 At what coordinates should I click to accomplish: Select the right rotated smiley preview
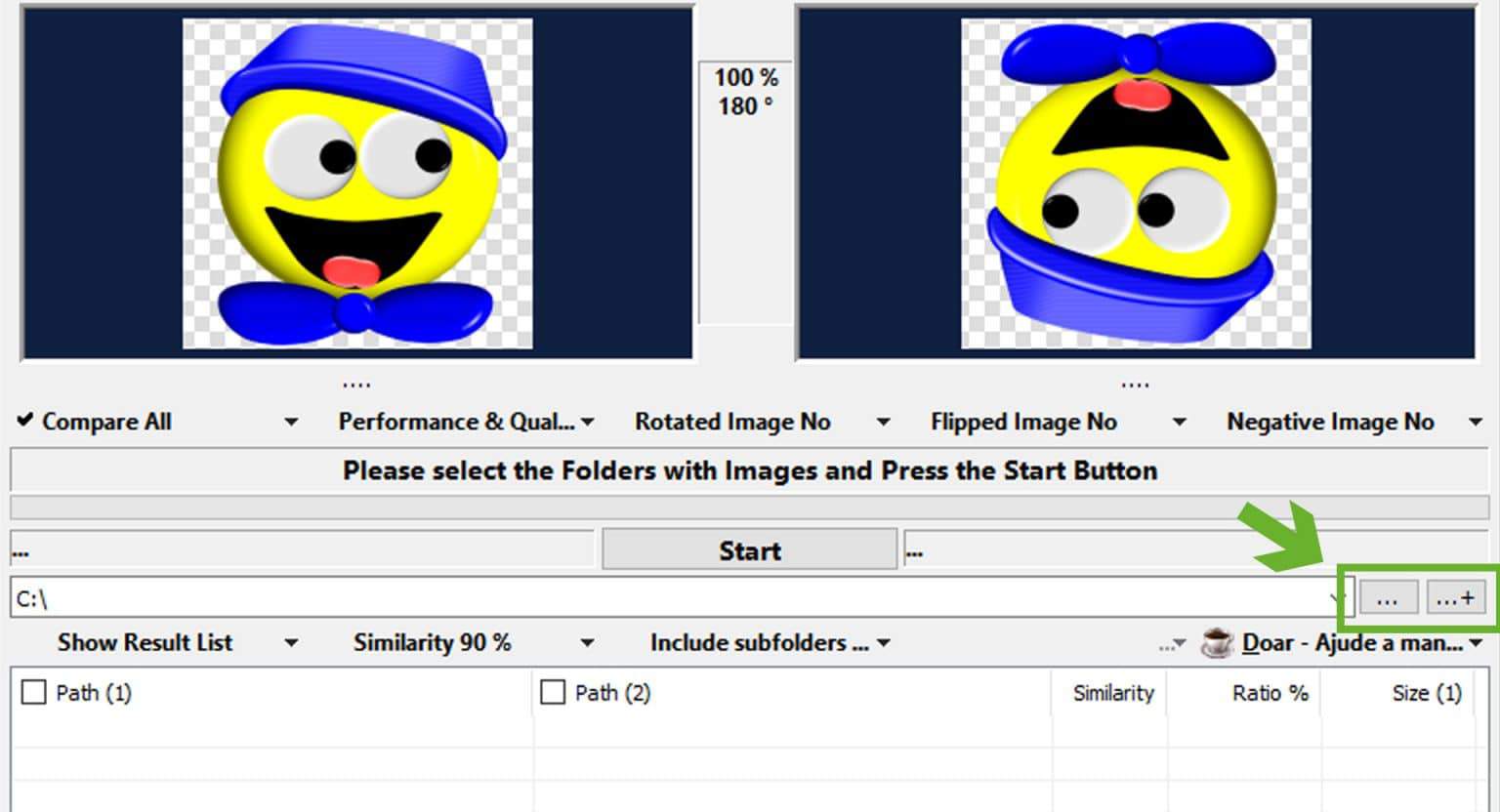(1136, 183)
